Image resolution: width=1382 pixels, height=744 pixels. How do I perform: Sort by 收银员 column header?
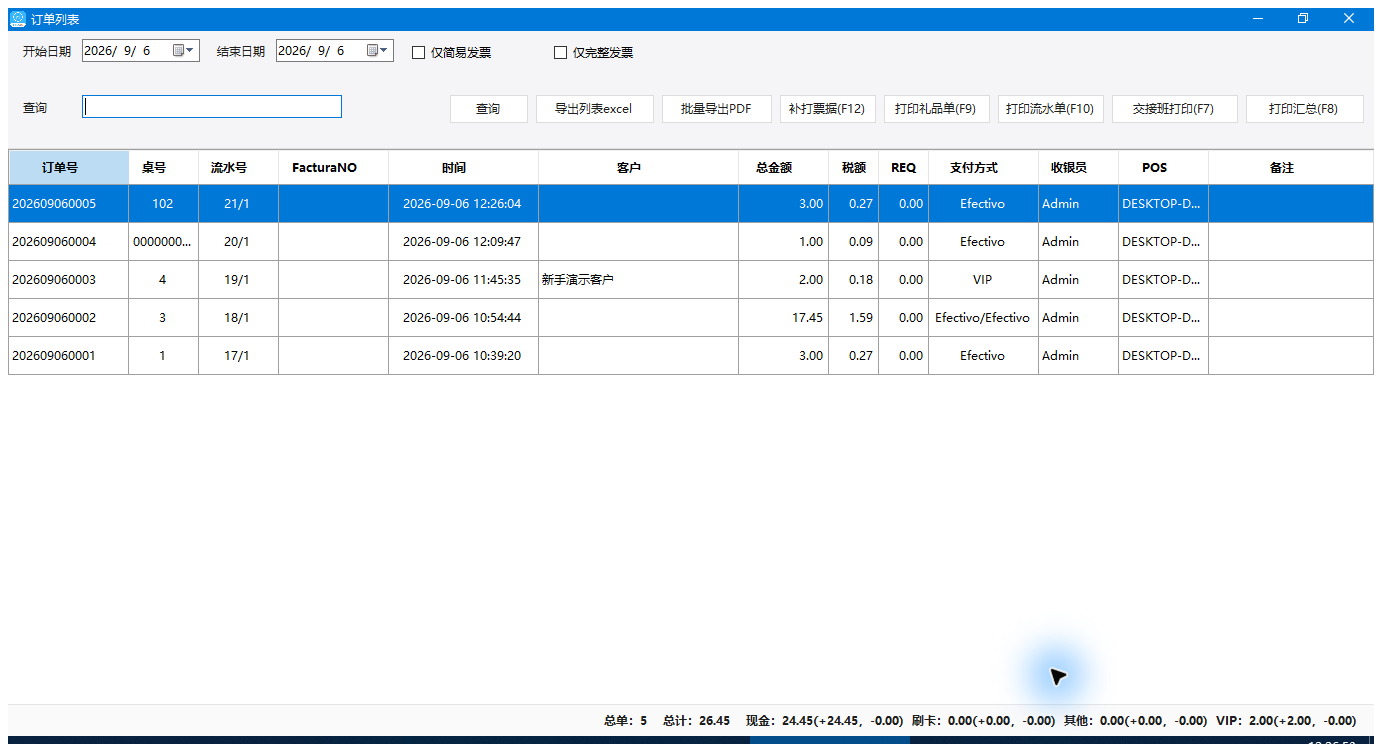(1079, 168)
